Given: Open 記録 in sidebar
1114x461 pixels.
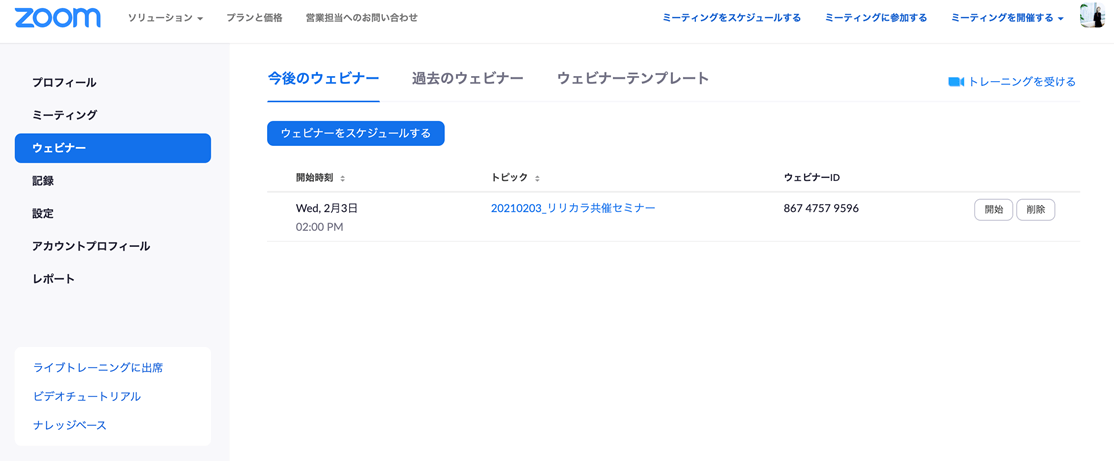Looking at the screenshot, I should [43, 181].
